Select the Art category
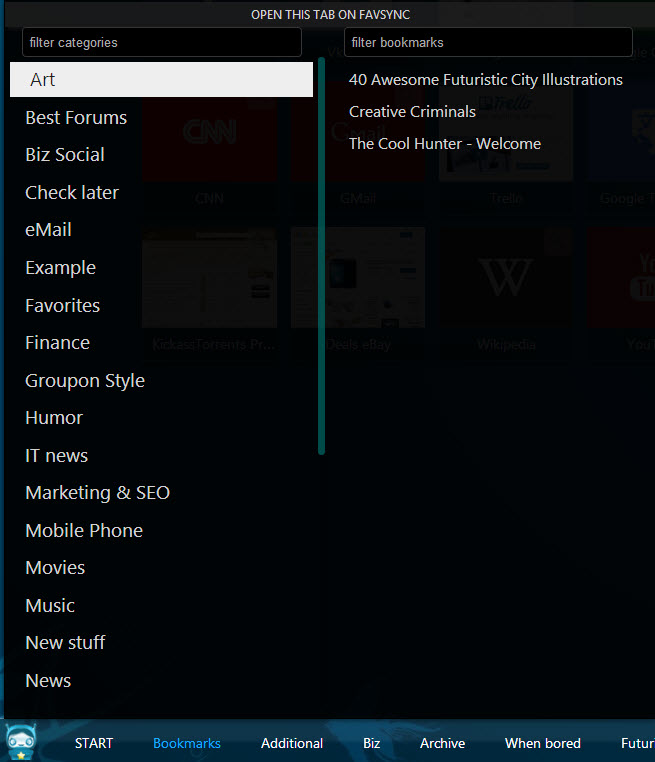Image resolution: width=655 pixels, height=762 pixels. [x=161, y=80]
